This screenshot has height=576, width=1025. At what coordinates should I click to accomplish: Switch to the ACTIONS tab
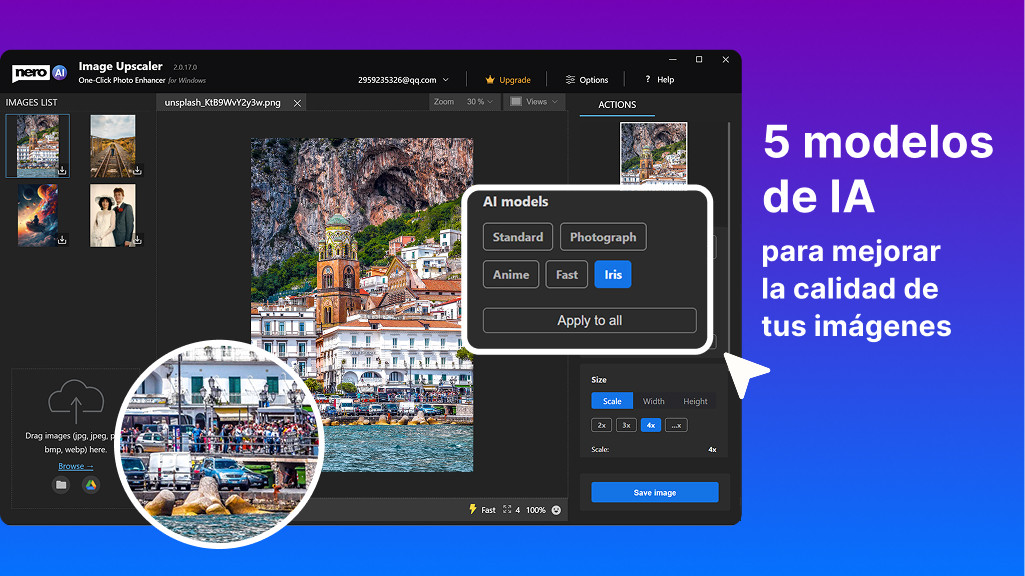tap(618, 104)
